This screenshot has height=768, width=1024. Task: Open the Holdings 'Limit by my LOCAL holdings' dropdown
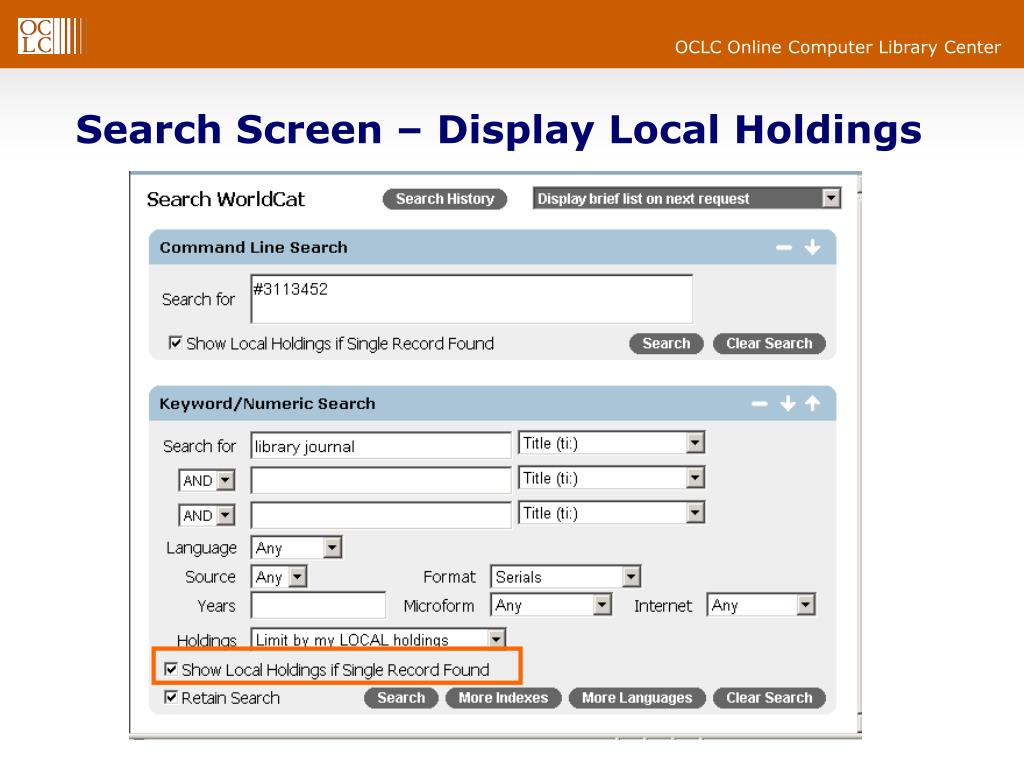coord(379,639)
